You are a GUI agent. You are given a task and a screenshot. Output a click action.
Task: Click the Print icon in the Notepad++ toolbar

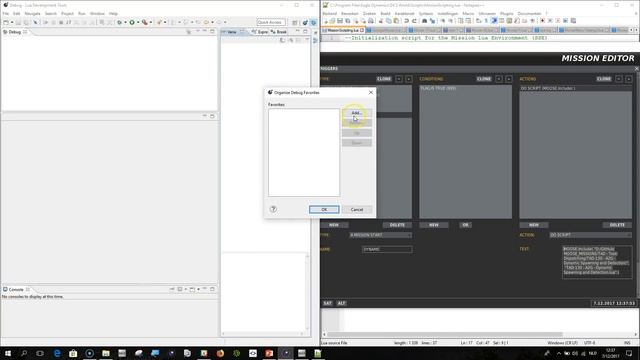(371, 21)
